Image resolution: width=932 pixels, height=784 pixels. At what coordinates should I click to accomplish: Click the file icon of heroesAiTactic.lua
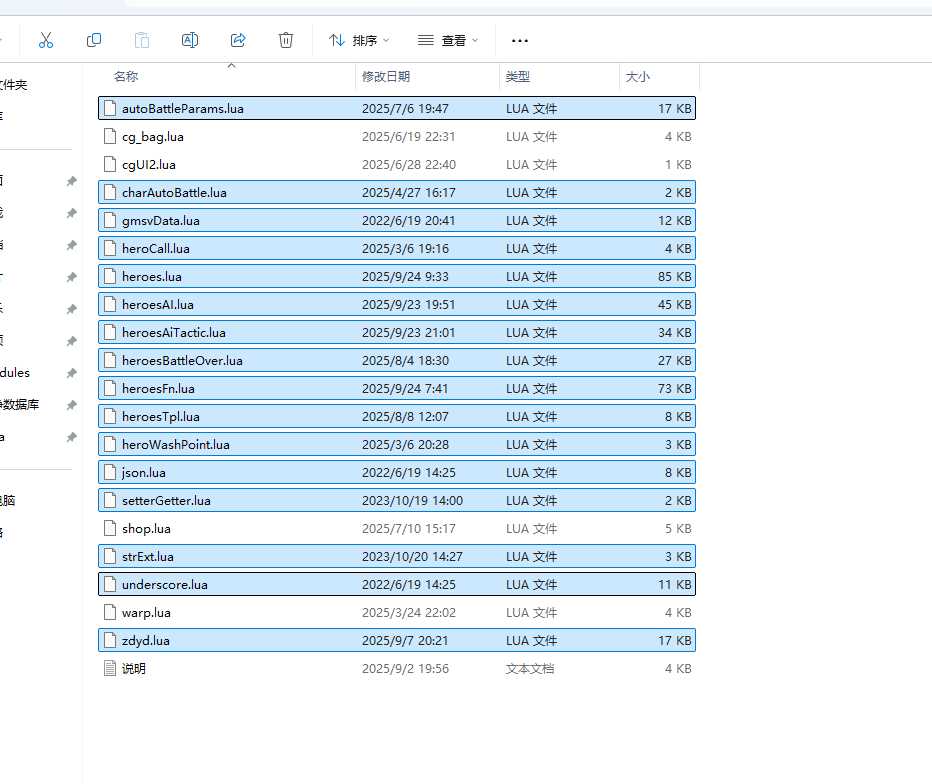coord(110,332)
